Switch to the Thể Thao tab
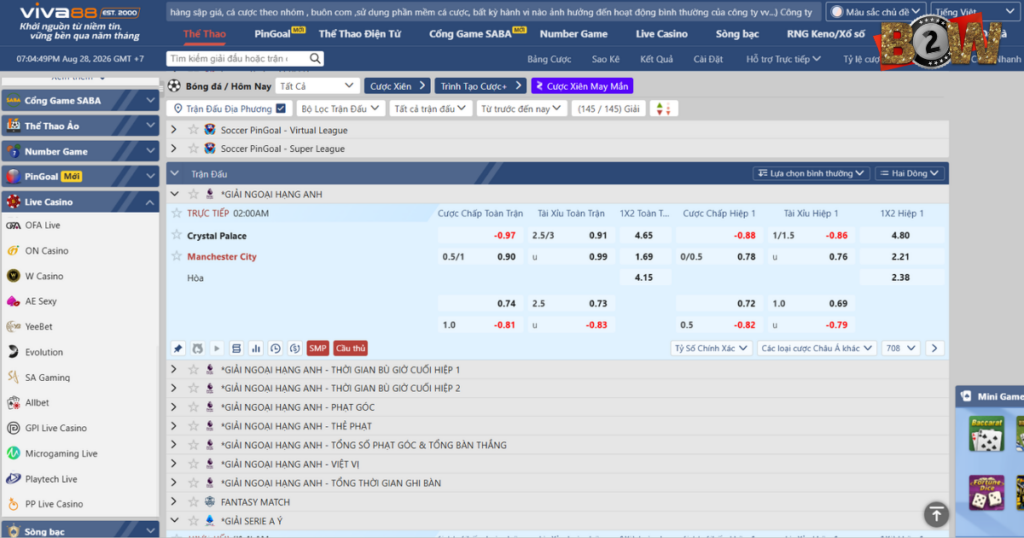This screenshot has height=538, width=1024. pos(204,34)
